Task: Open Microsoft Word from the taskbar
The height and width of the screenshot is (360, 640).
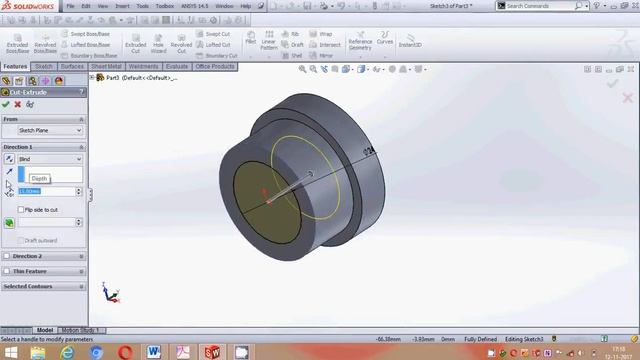Action: point(153,352)
